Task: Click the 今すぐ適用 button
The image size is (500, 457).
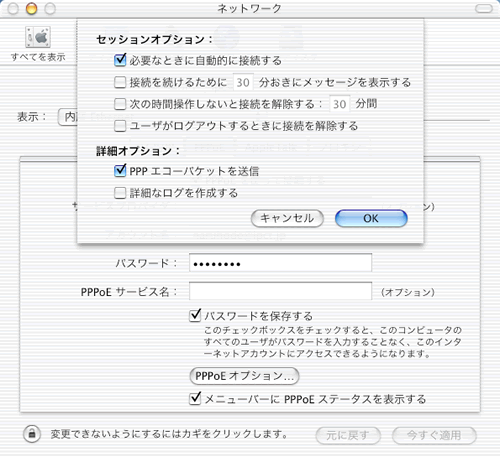Action: pos(434,435)
